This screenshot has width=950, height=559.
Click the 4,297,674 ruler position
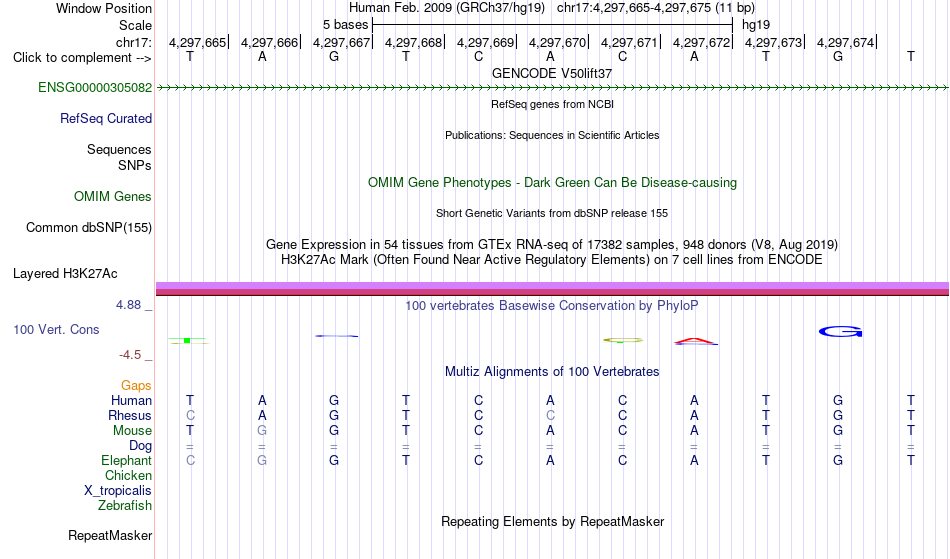pyautogui.click(x=845, y=42)
